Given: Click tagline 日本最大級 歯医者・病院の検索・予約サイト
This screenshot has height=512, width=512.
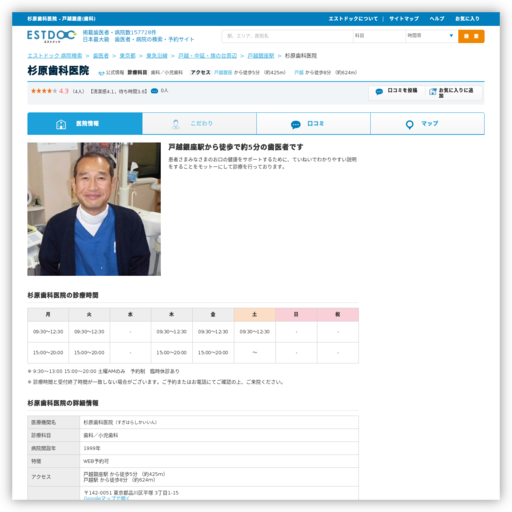Looking at the screenshot, I should pos(138,39).
